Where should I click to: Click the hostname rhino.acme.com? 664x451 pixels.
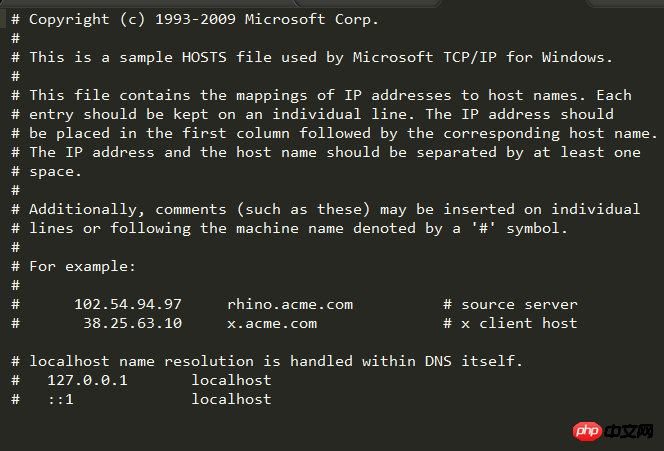point(290,305)
